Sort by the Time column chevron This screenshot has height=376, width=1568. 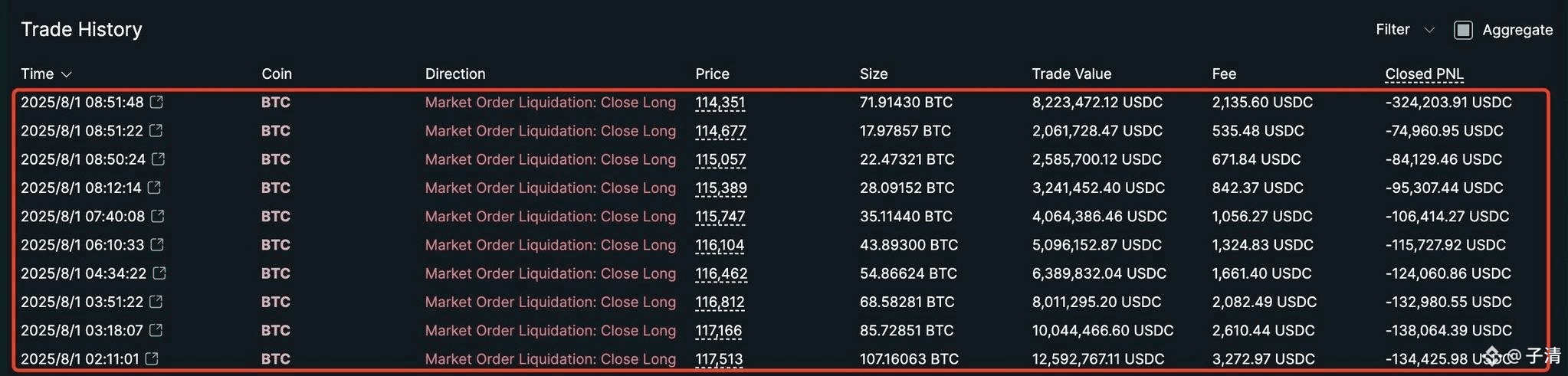tap(66, 74)
